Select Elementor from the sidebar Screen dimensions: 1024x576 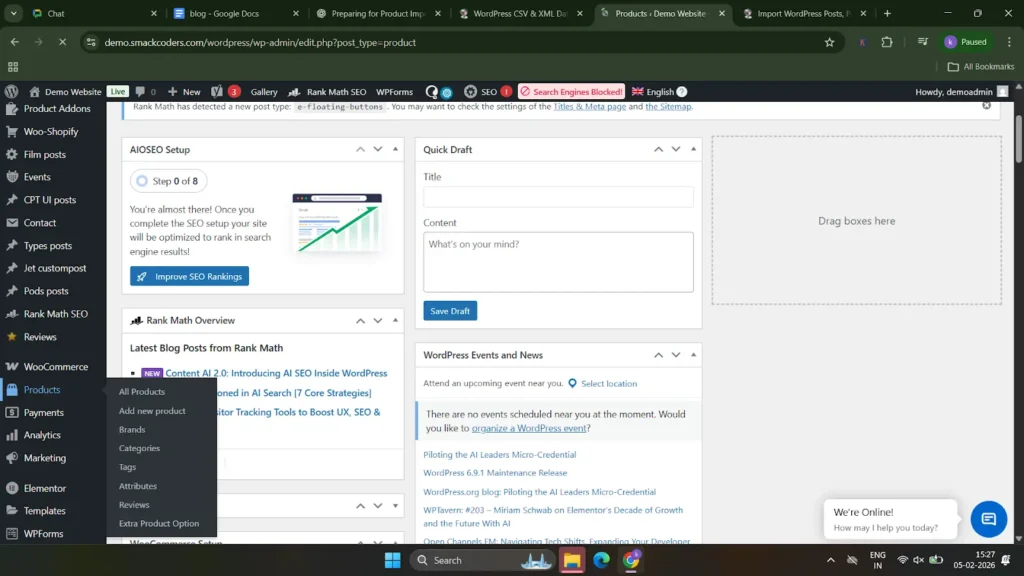click(44, 488)
